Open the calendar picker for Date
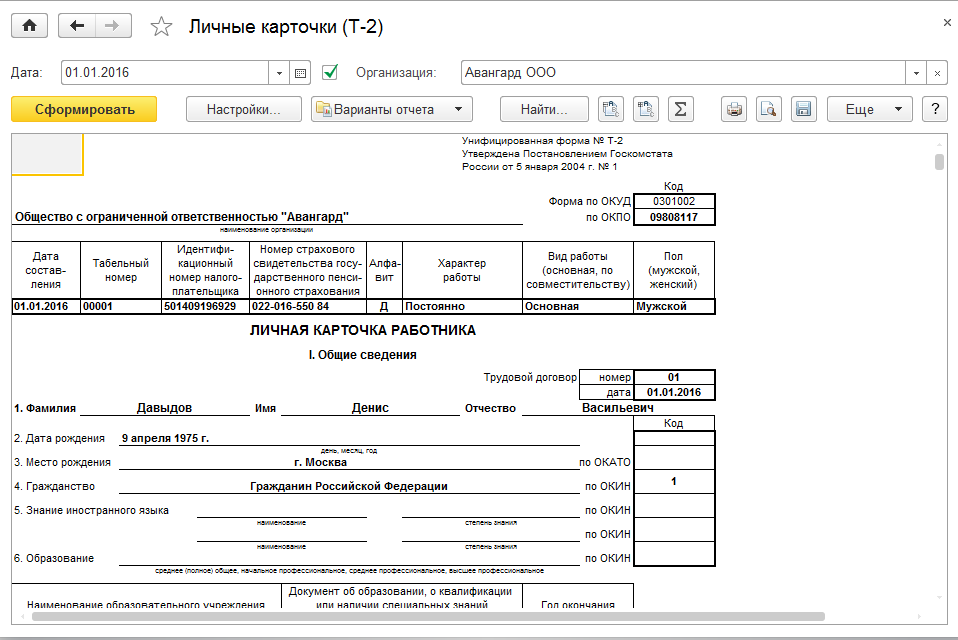Screen dimensions: 958x640 [301, 73]
